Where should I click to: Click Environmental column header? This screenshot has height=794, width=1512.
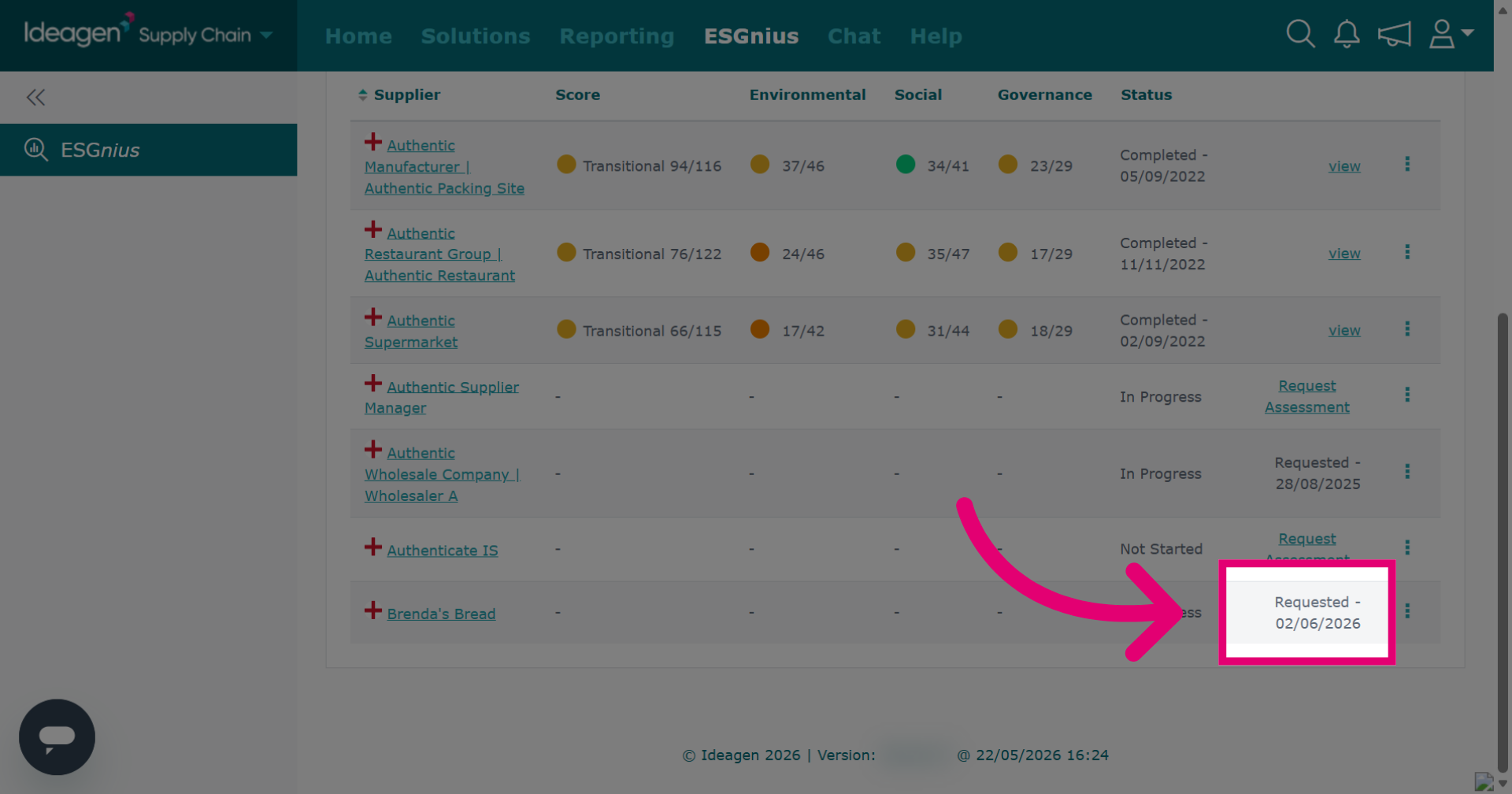point(807,95)
